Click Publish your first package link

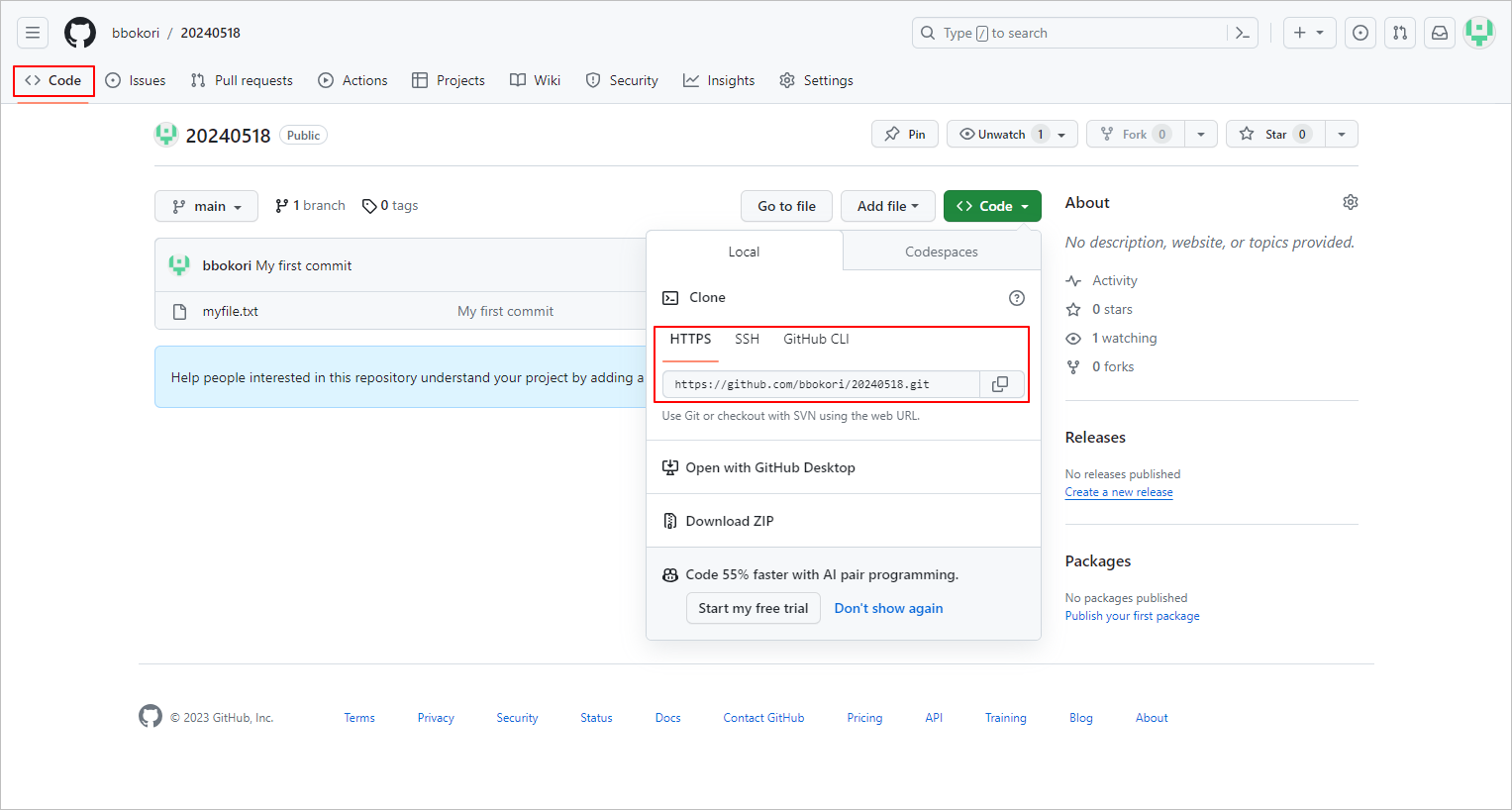pos(1133,616)
